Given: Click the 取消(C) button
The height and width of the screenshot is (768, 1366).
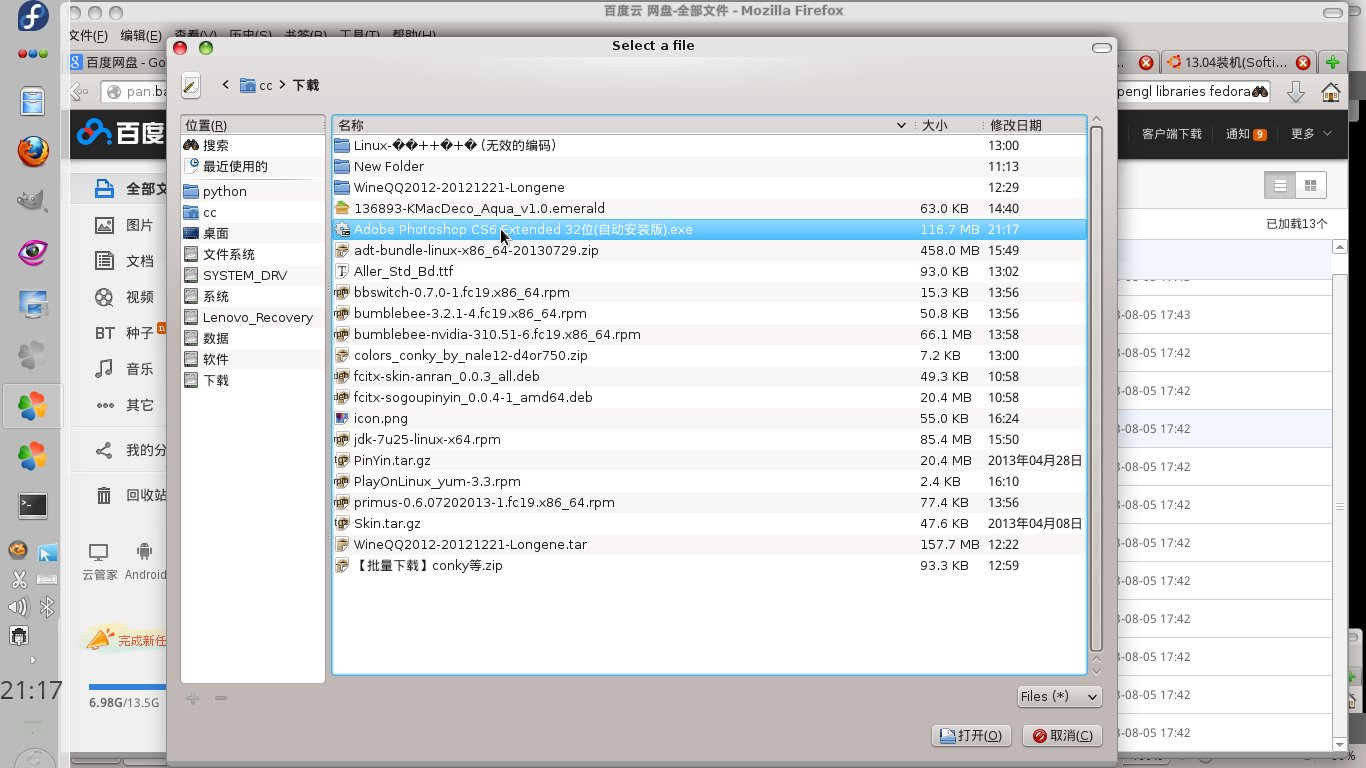Looking at the screenshot, I should click(x=1063, y=735).
